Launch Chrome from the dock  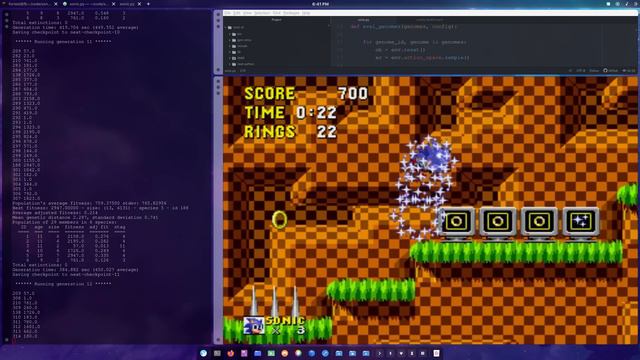[298, 353]
